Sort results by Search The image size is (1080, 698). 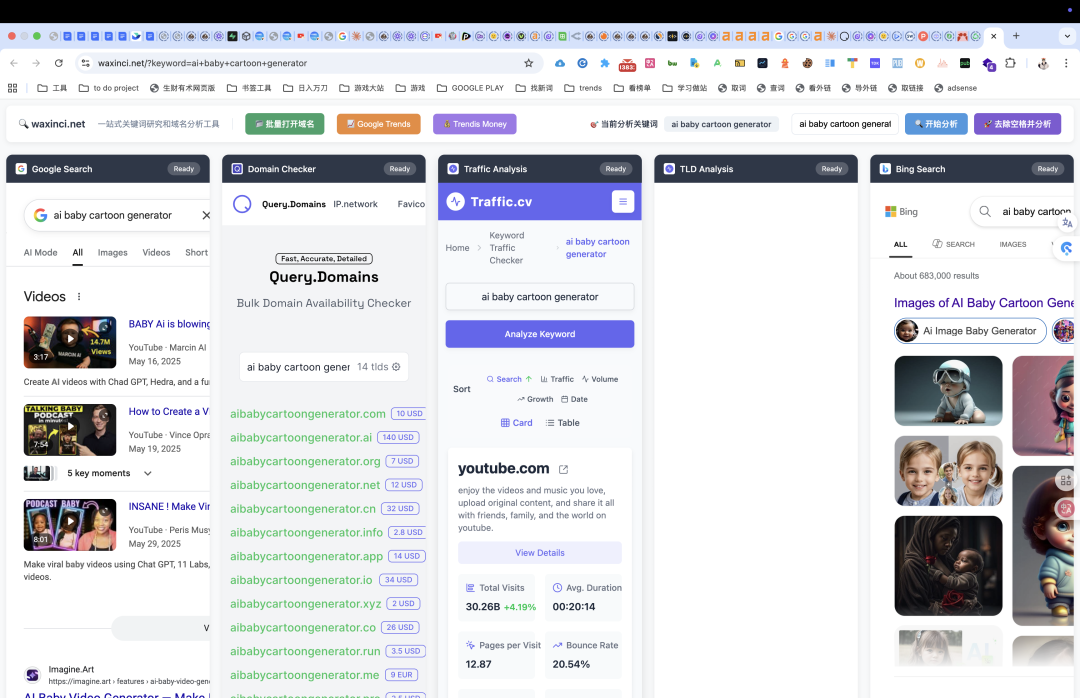[509, 379]
